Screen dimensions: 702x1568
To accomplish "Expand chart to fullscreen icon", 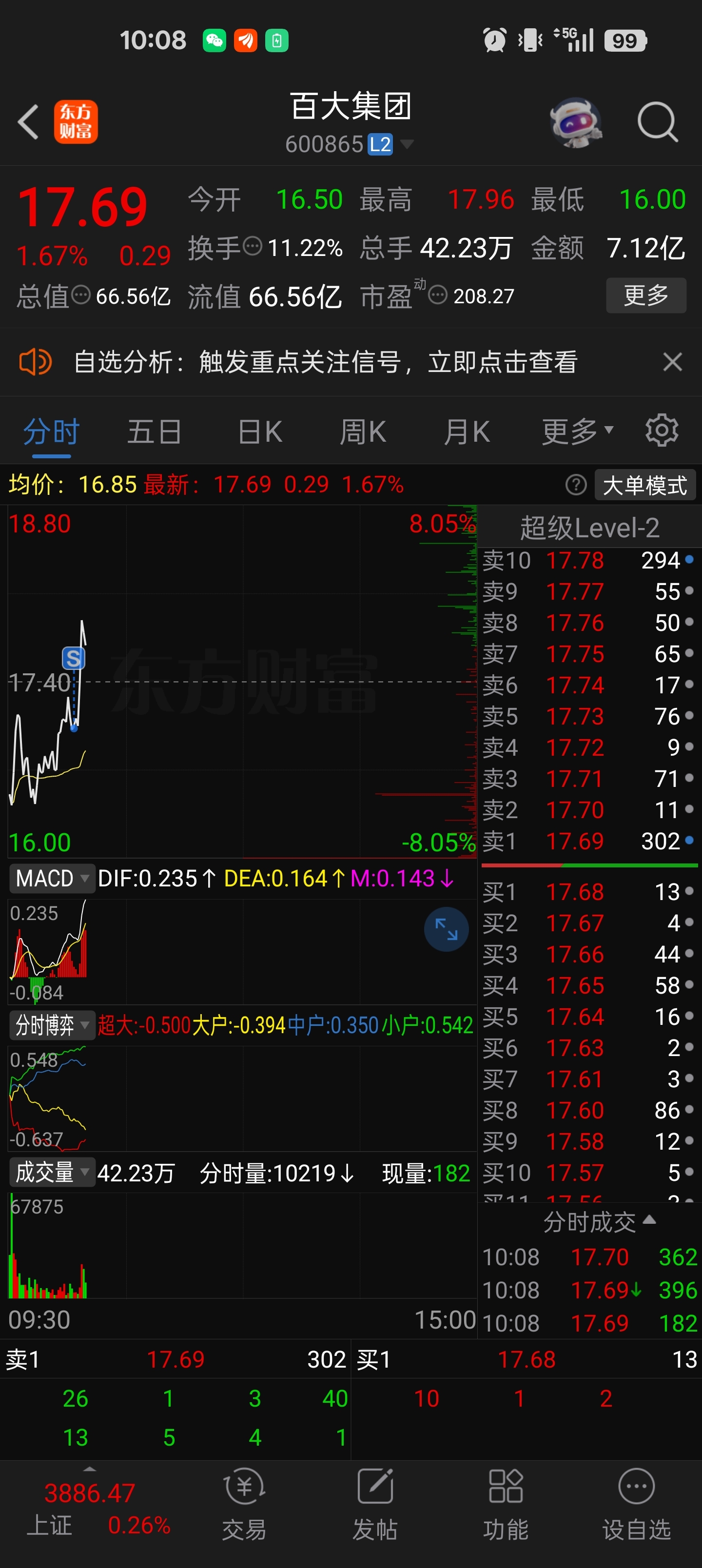I will (x=446, y=929).
